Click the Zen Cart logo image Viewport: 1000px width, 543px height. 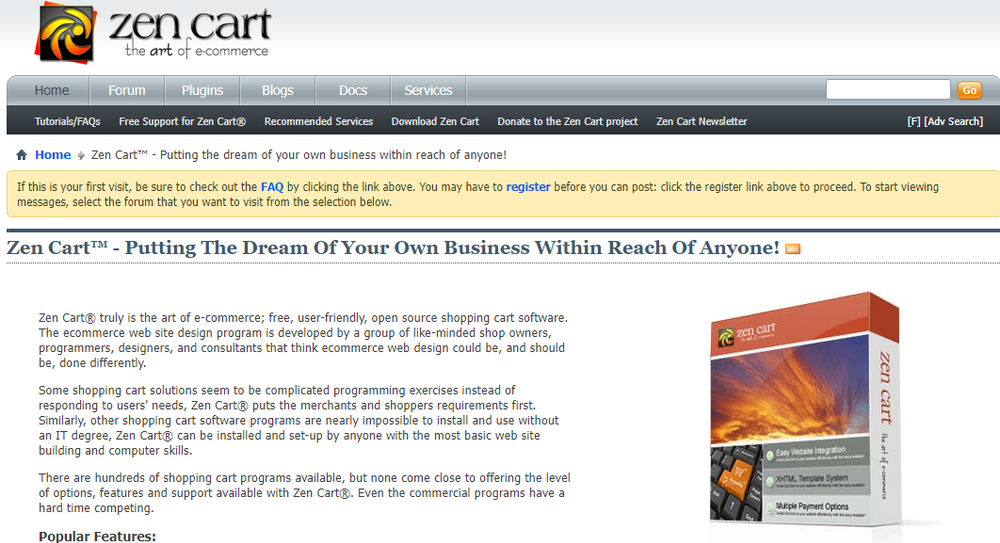[153, 33]
